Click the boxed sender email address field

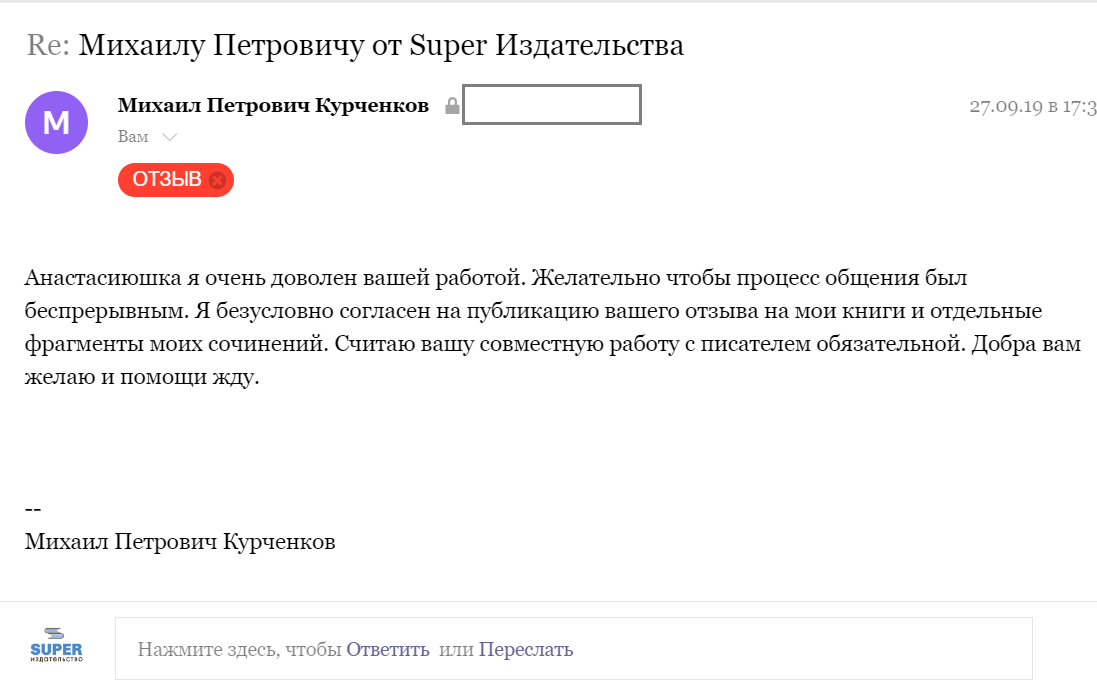coord(551,105)
